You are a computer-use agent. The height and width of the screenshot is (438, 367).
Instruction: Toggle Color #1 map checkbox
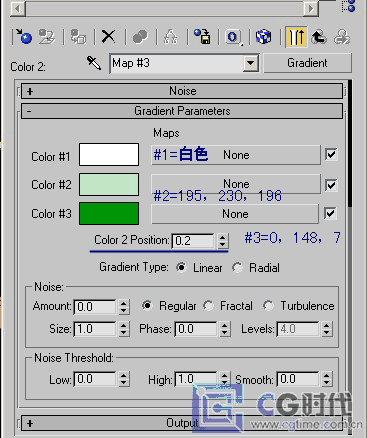coord(331,154)
